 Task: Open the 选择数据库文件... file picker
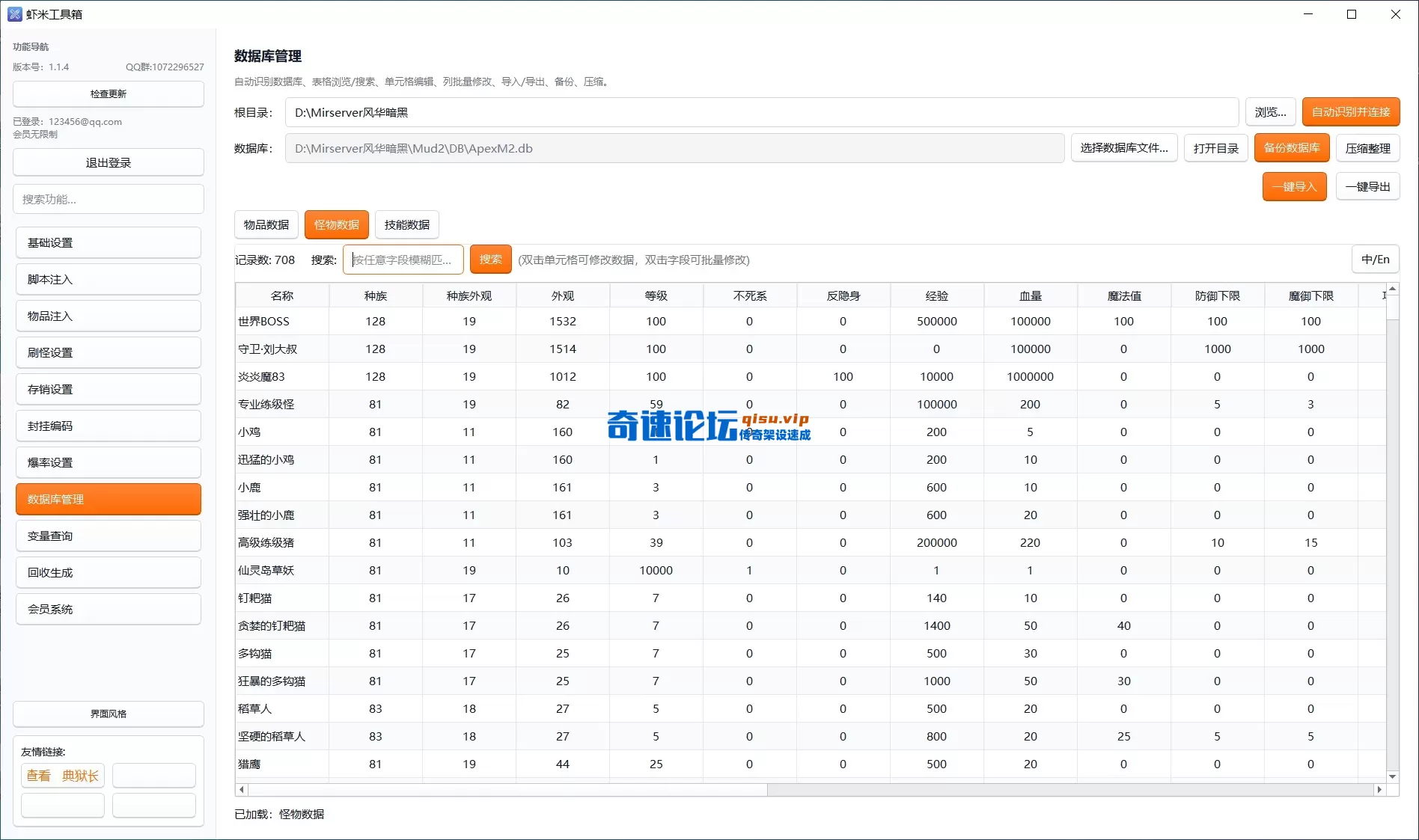point(1123,148)
